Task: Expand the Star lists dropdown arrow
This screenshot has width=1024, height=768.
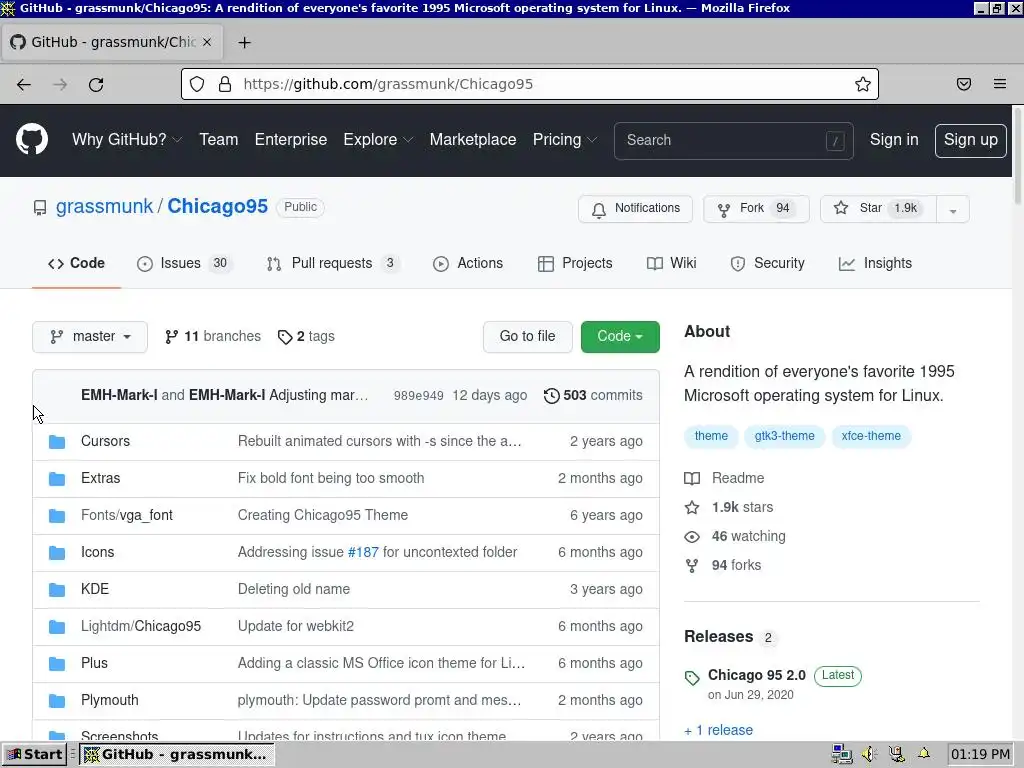Action: (953, 210)
